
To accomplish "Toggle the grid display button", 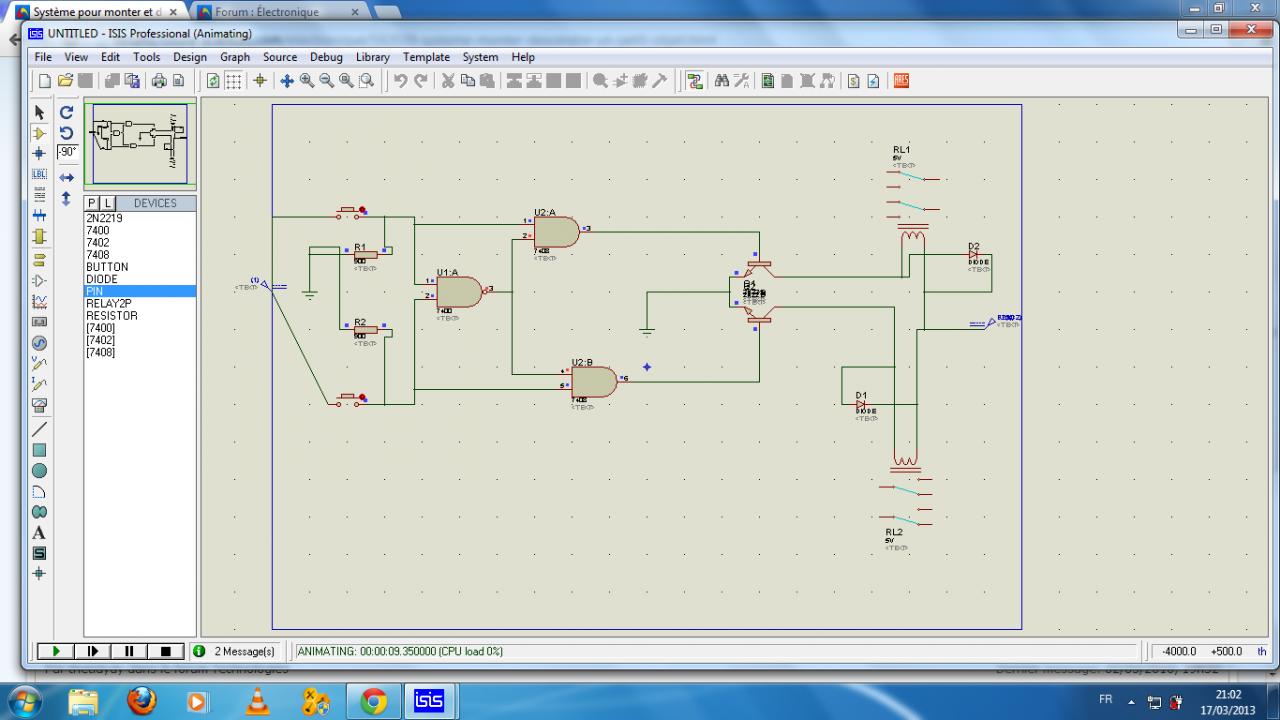I will coord(233,81).
